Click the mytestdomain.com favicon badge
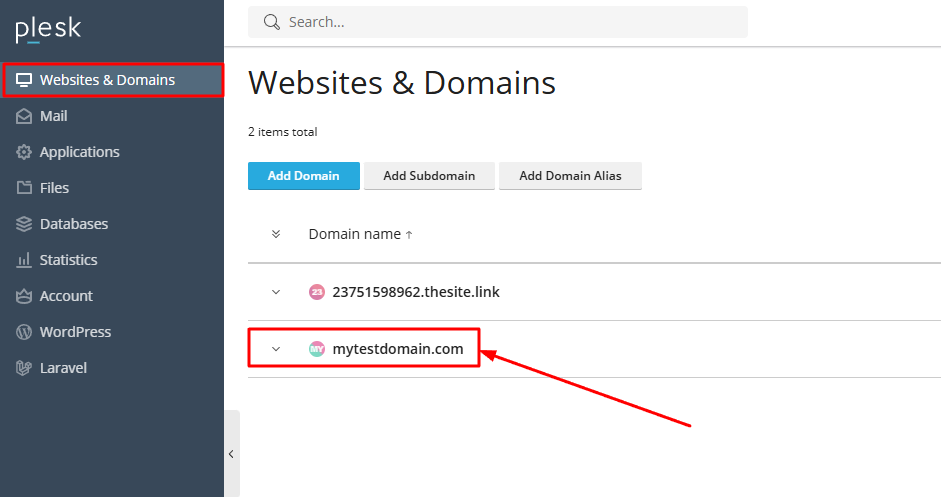The height and width of the screenshot is (497, 941). pyautogui.click(x=317, y=349)
